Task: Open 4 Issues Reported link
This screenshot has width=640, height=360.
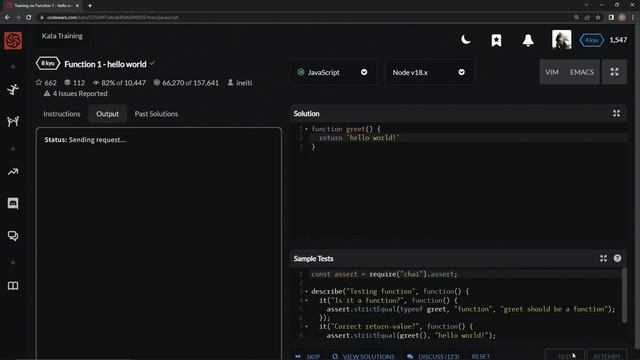Action: pos(76,93)
